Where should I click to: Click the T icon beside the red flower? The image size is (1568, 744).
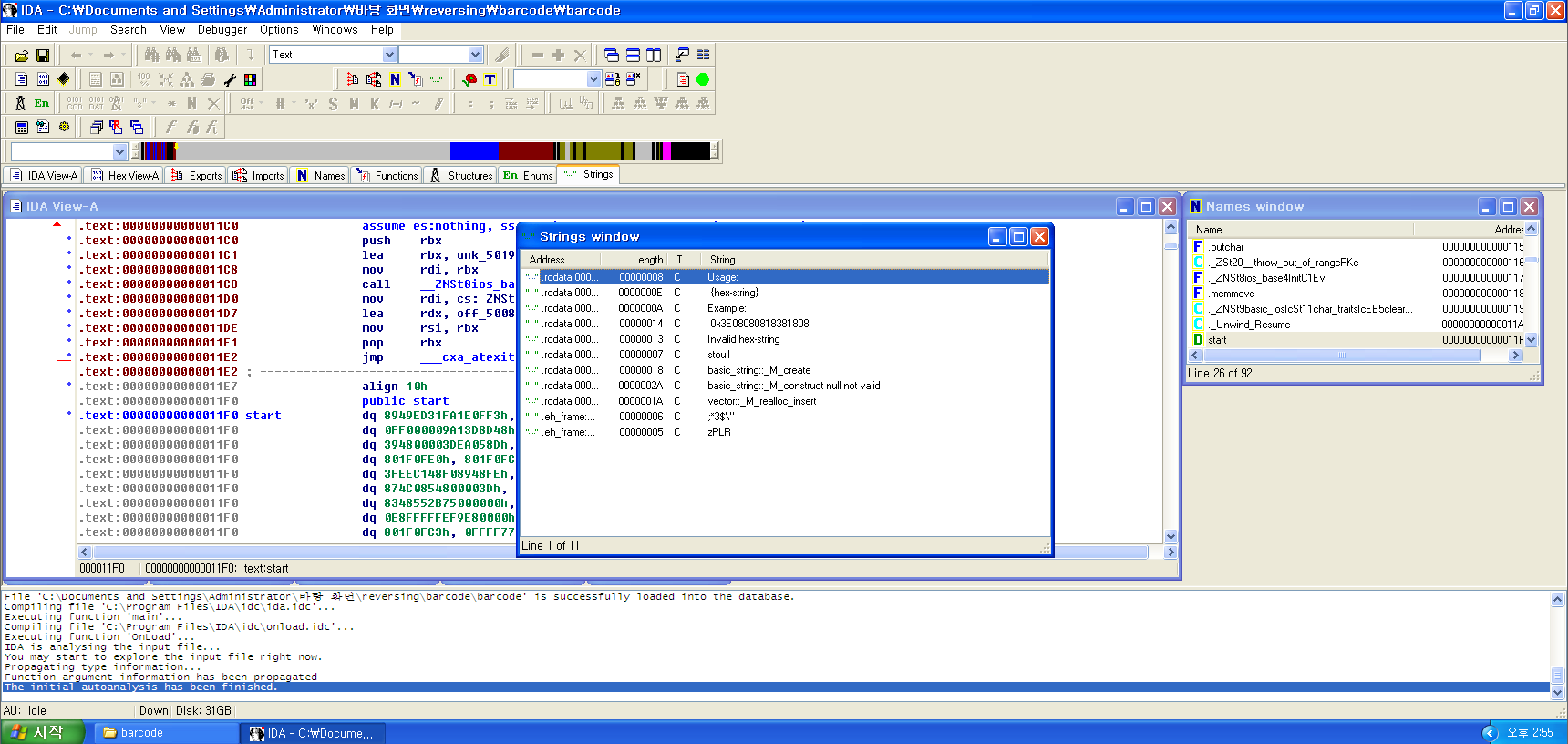pos(490,79)
